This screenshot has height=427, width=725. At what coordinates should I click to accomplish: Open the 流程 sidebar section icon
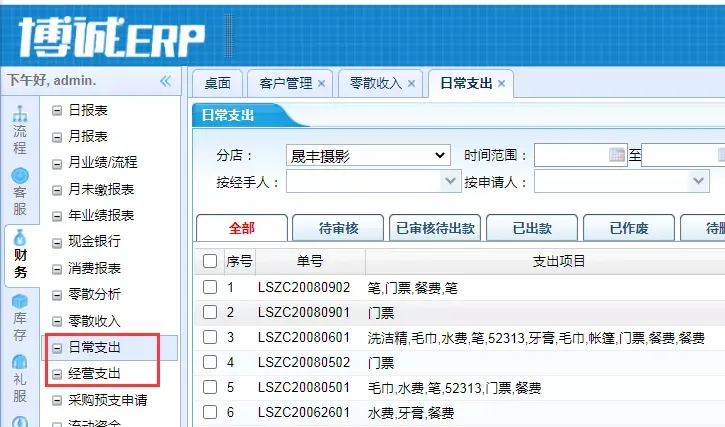pyautogui.click(x=19, y=131)
